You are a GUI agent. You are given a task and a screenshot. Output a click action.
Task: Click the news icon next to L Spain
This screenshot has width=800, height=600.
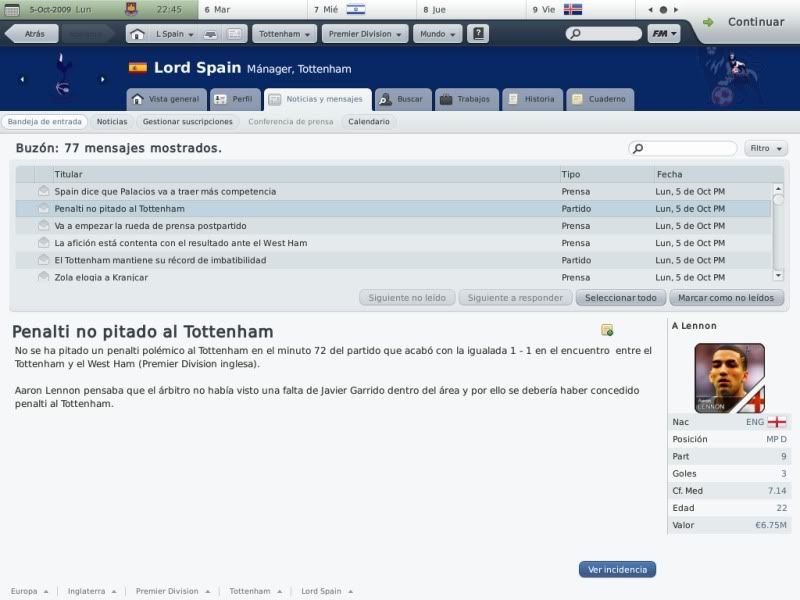(210, 34)
